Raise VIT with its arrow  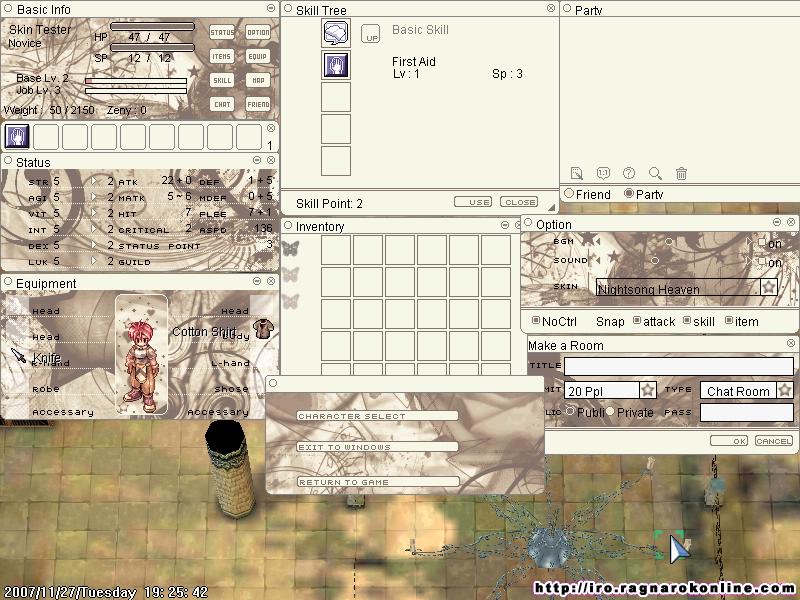point(94,213)
